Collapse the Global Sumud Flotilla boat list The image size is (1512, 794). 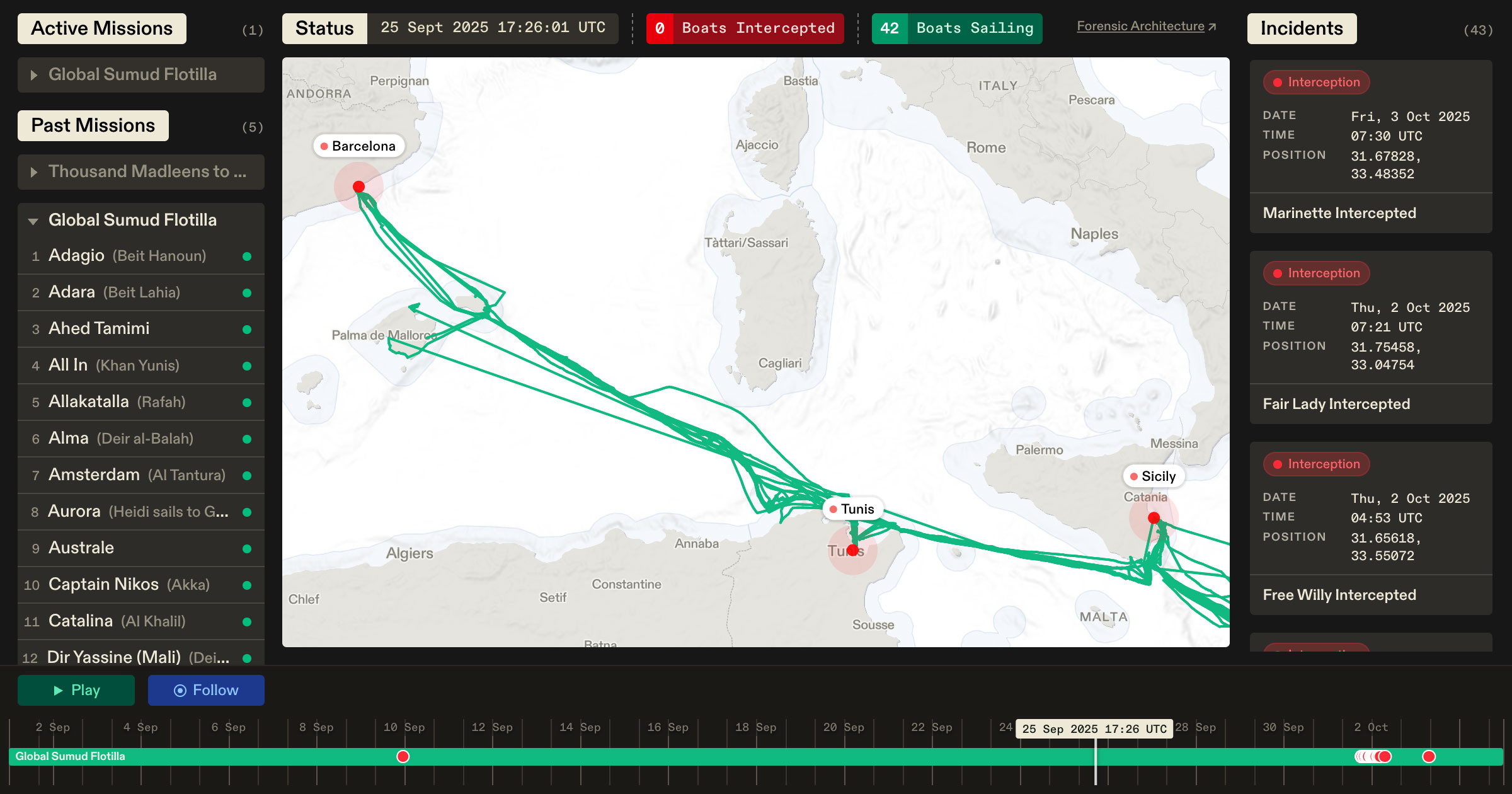click(141, 220)
